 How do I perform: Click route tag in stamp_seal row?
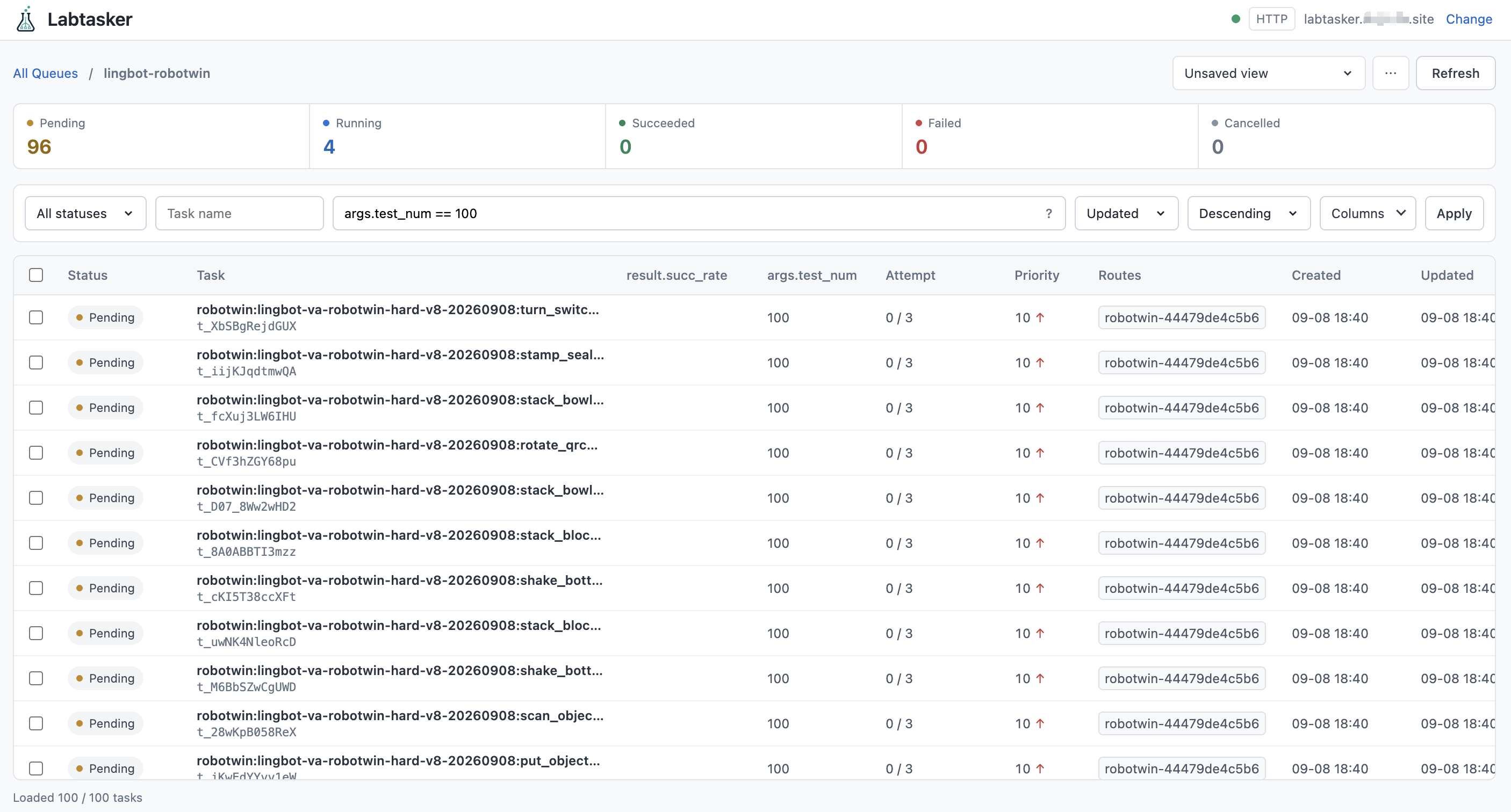coord(1182,363)
